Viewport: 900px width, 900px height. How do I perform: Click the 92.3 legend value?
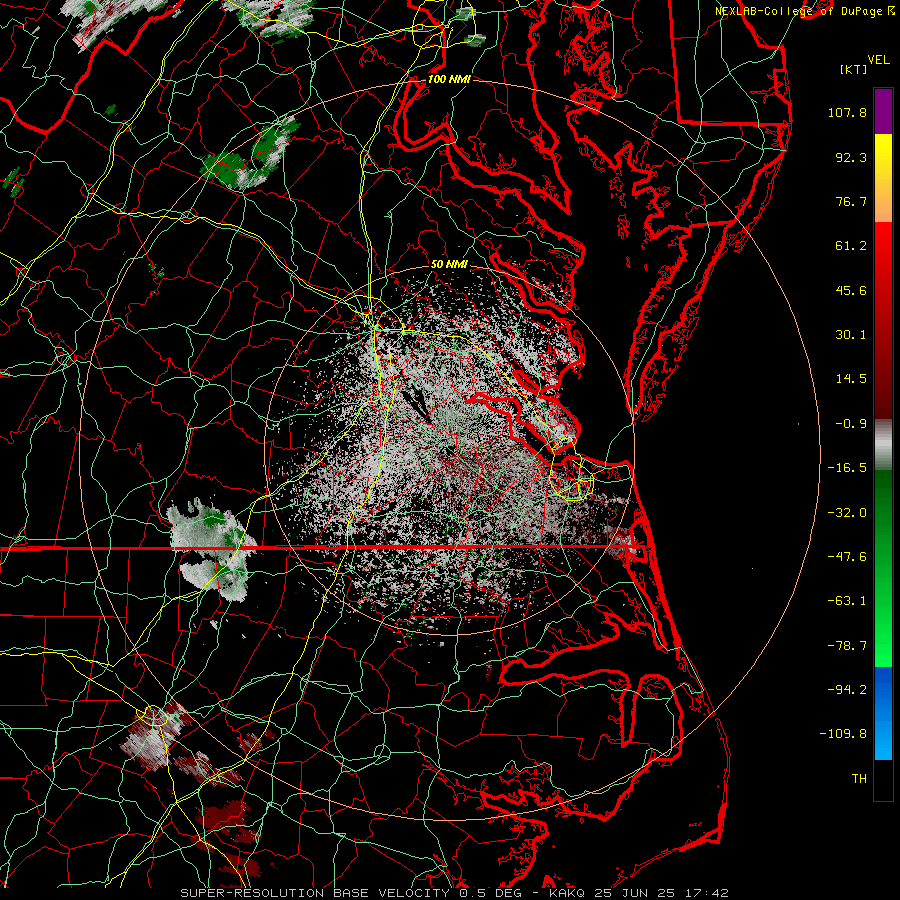pyautogui.click(x=851, y=157)
